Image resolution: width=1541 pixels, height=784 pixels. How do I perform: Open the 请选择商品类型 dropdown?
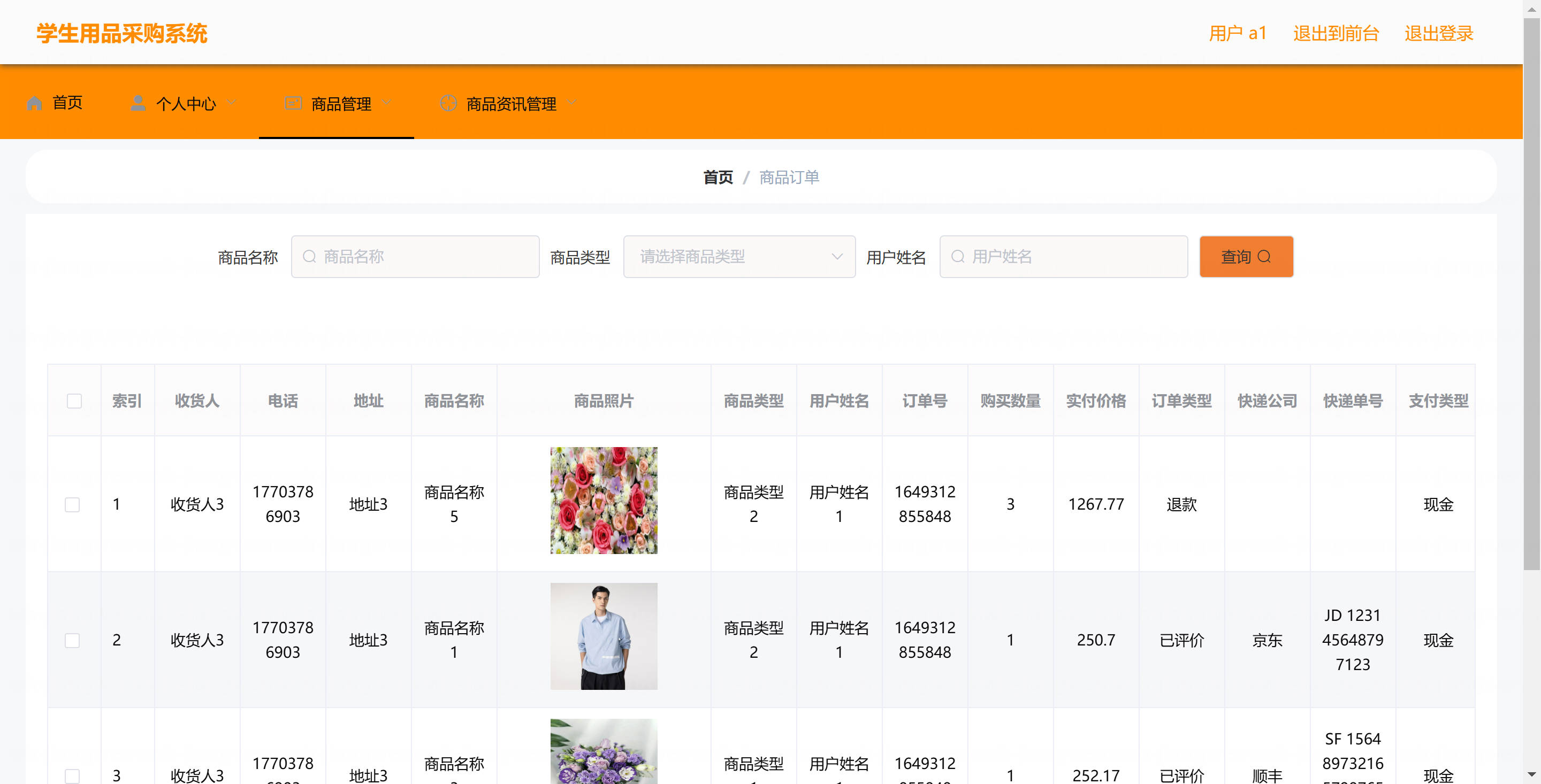coord(739,257)
